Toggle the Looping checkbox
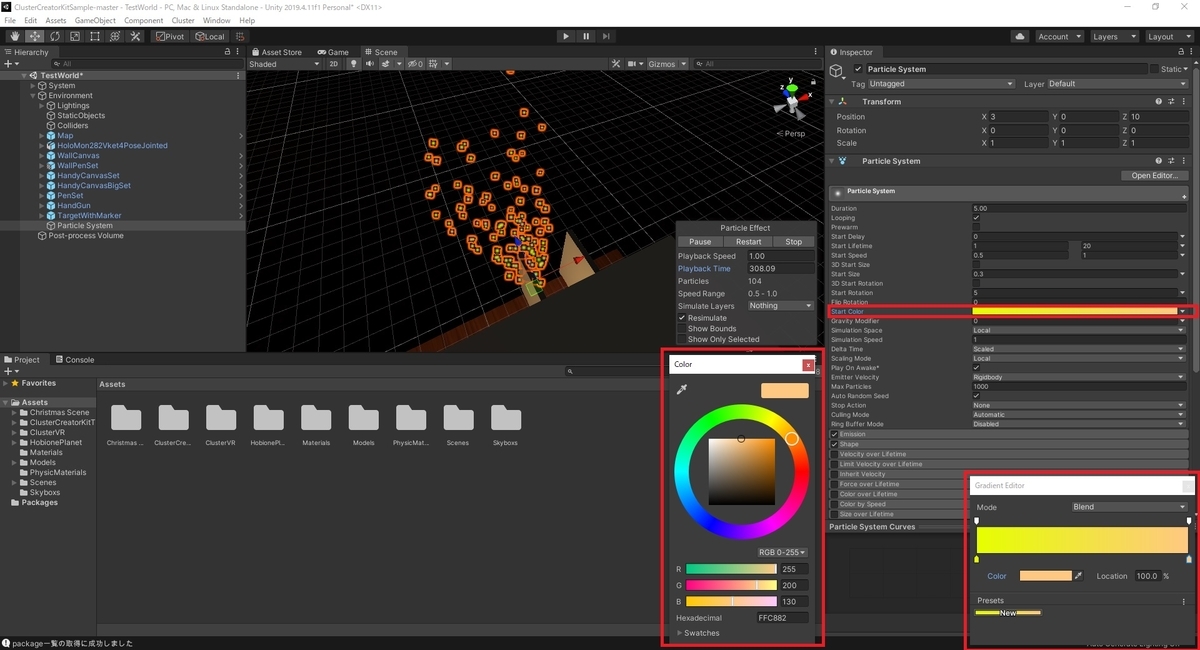 click(976, 217)
